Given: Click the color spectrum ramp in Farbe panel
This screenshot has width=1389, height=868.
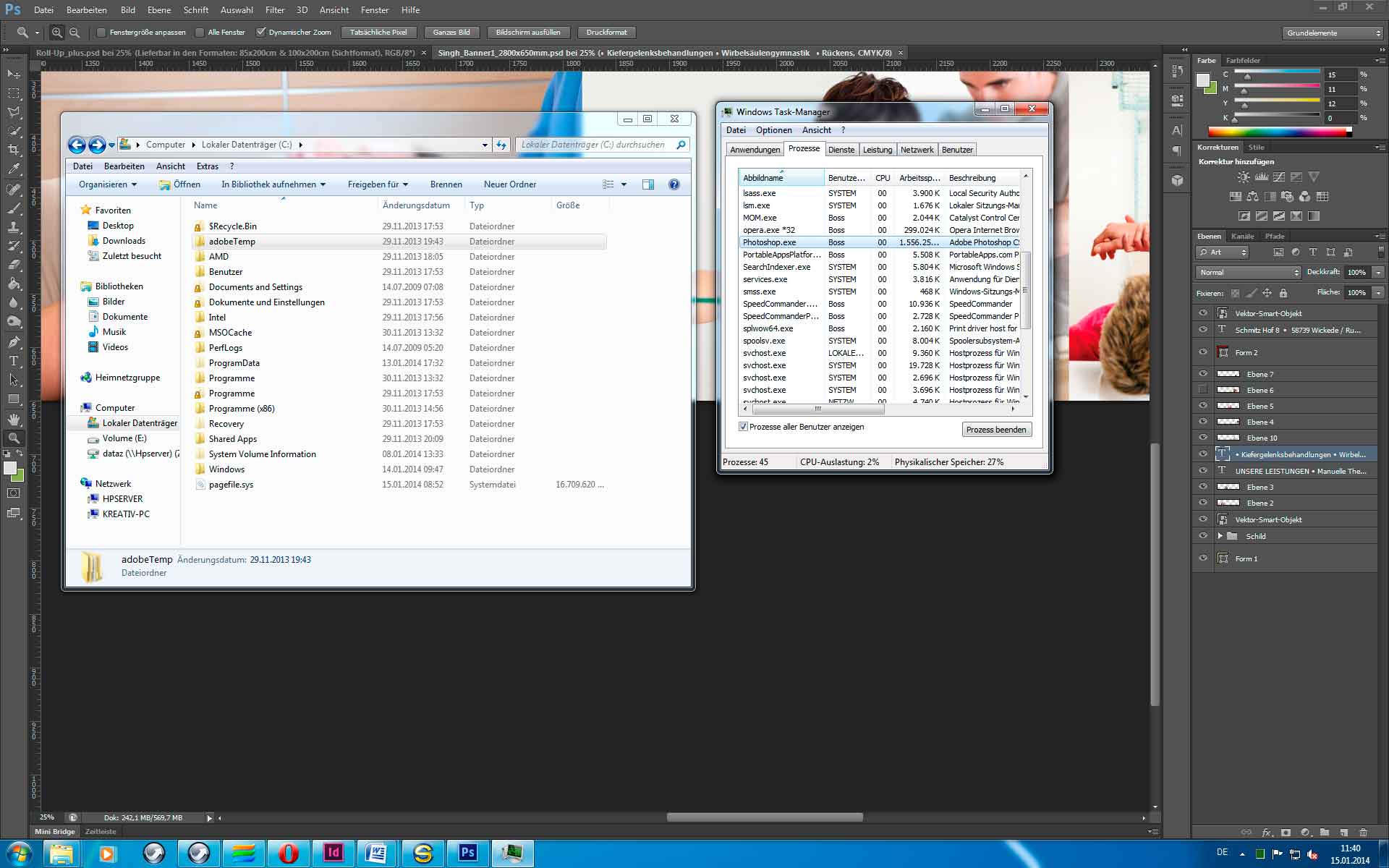Looking at the screenshot, I should [1278, 132].
